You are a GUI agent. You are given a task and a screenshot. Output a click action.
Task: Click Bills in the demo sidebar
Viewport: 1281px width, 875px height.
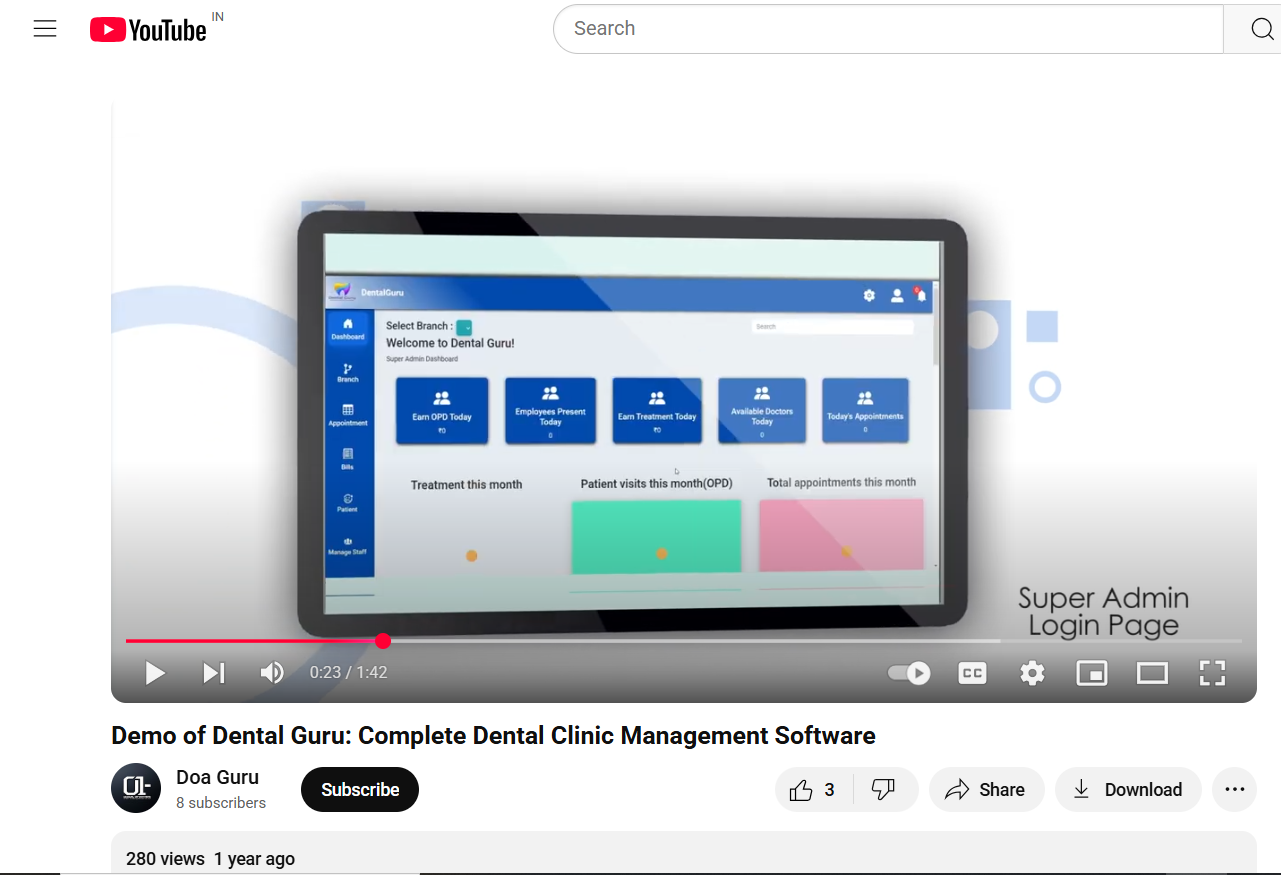(348, 459)
